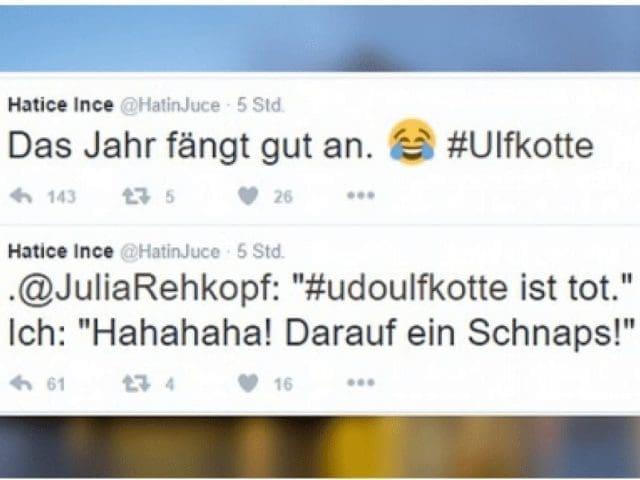Like the second tweet with 16 likes
640x480 pixels.
[248, 384]
